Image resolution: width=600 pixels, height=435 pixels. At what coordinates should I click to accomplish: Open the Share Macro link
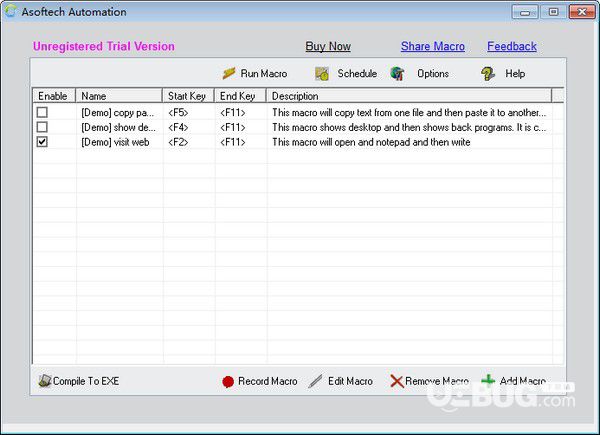pyautogui.click(x=433, y=46)
